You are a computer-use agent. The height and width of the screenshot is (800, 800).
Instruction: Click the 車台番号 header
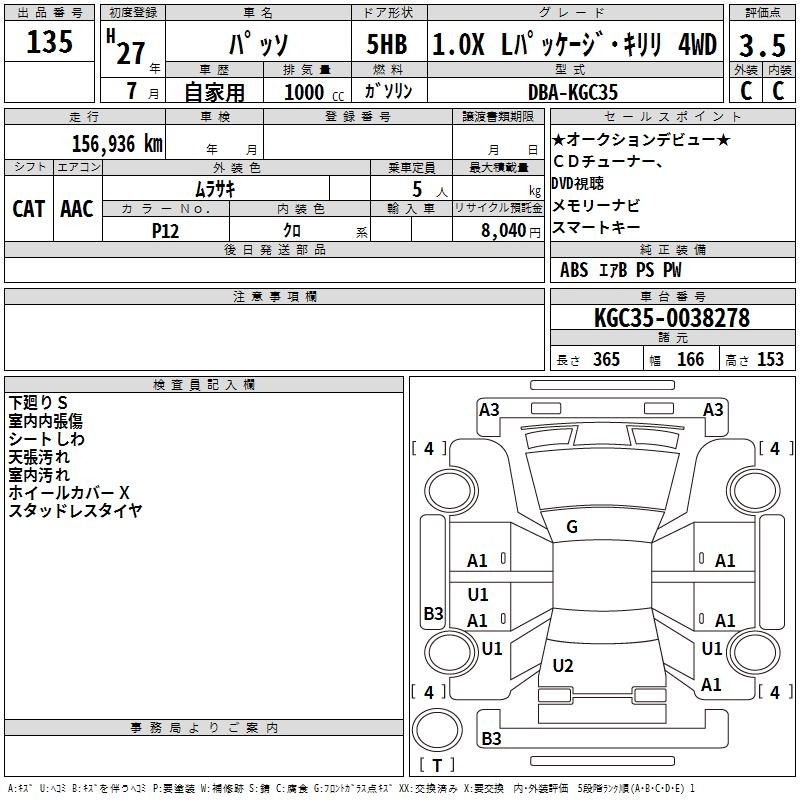pos(672,296)
